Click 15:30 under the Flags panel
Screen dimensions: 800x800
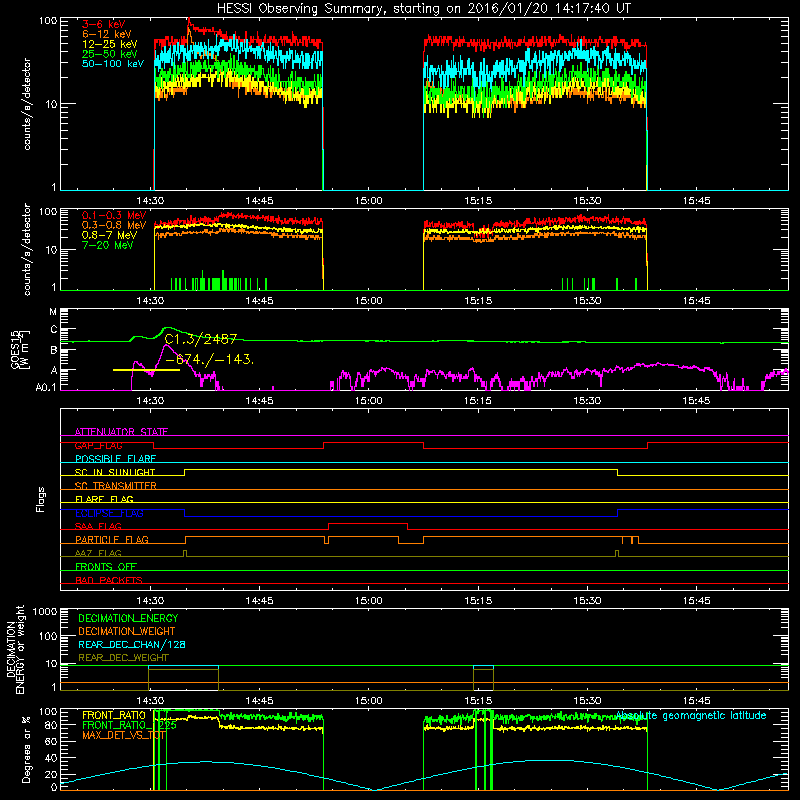587,601
